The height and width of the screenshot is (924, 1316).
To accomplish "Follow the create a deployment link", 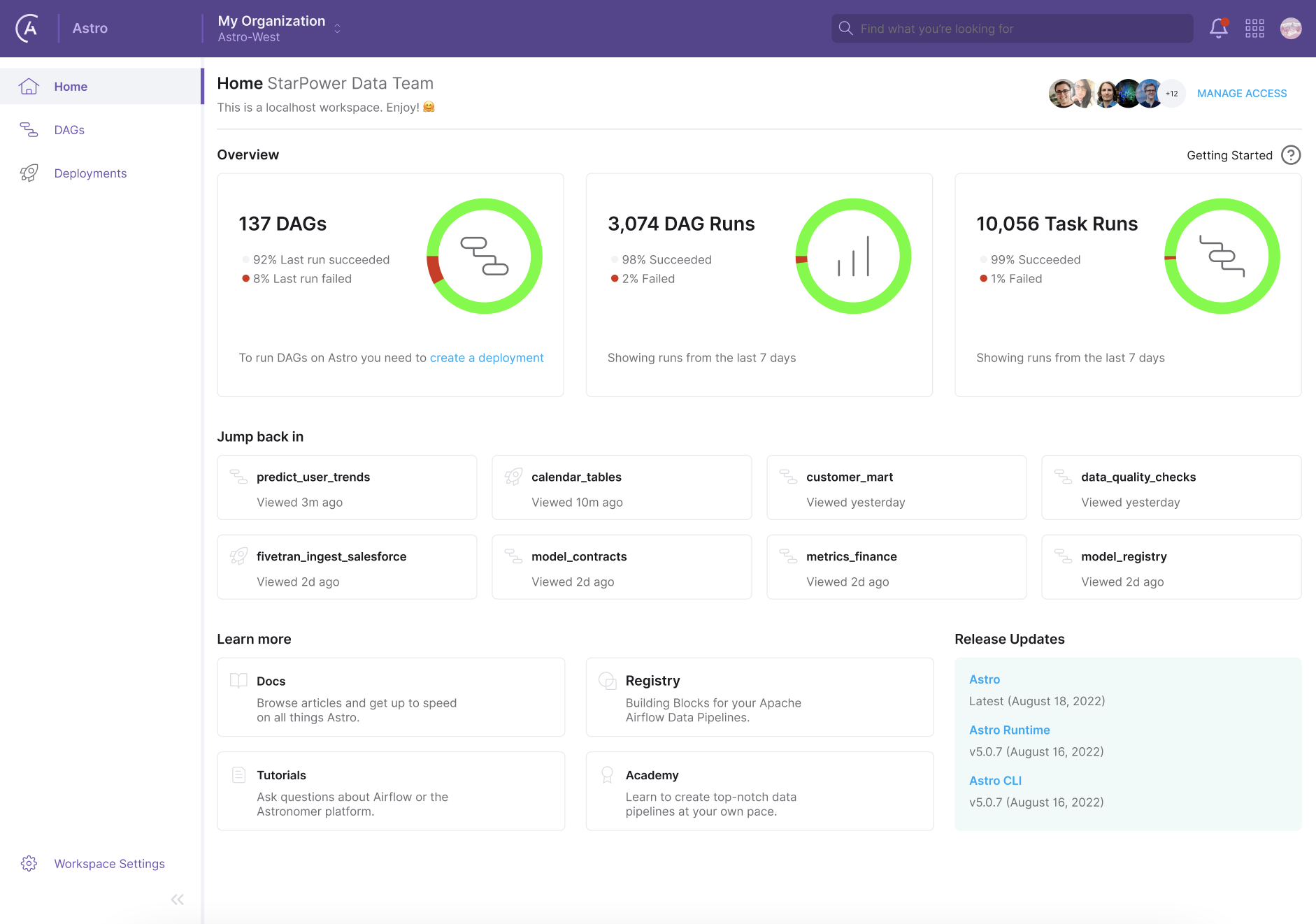I will click(x=486, y=358).
